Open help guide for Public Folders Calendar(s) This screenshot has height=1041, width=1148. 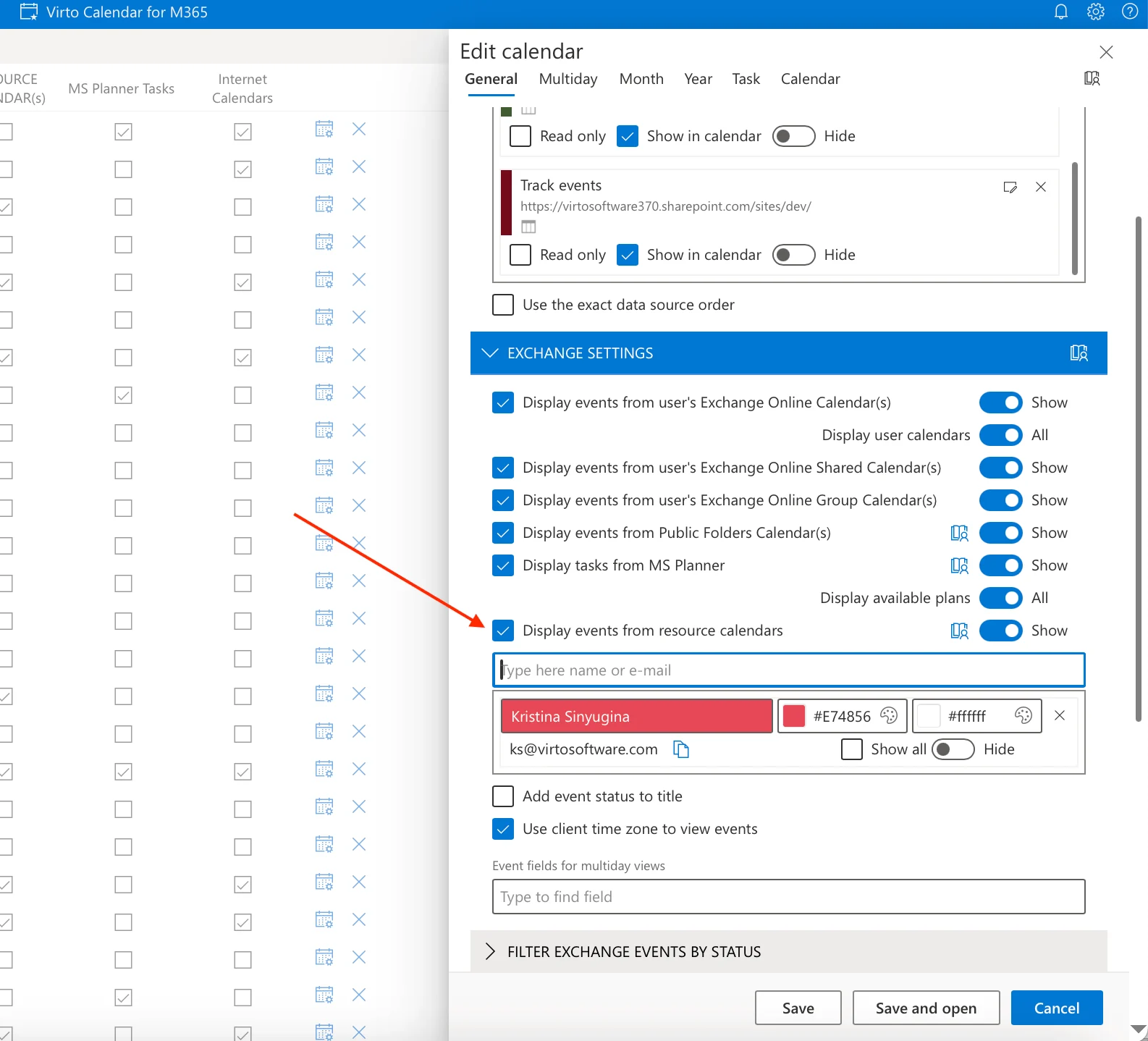[959, 533]
